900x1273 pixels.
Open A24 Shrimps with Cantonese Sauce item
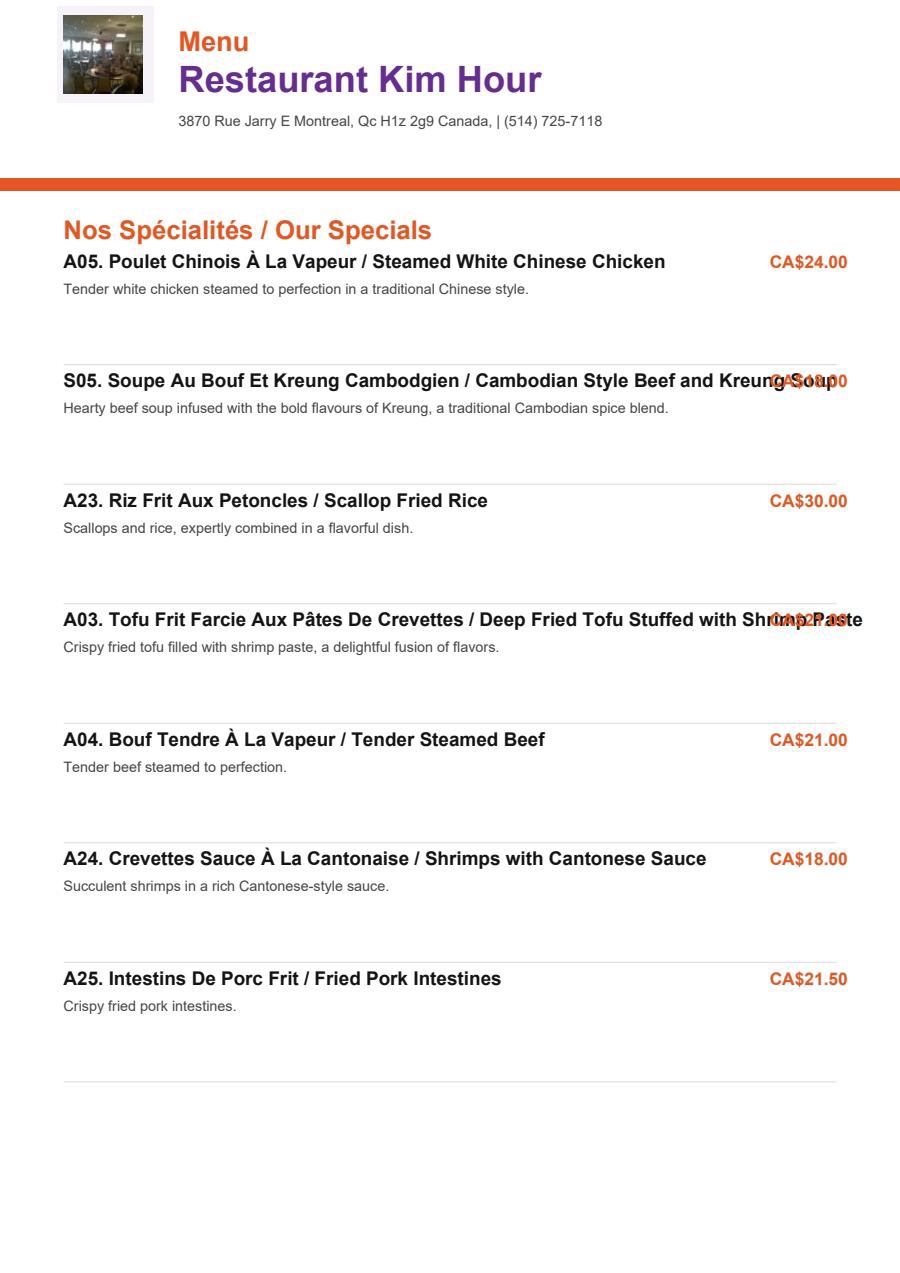pyautogui.click(x=385, y=859)
